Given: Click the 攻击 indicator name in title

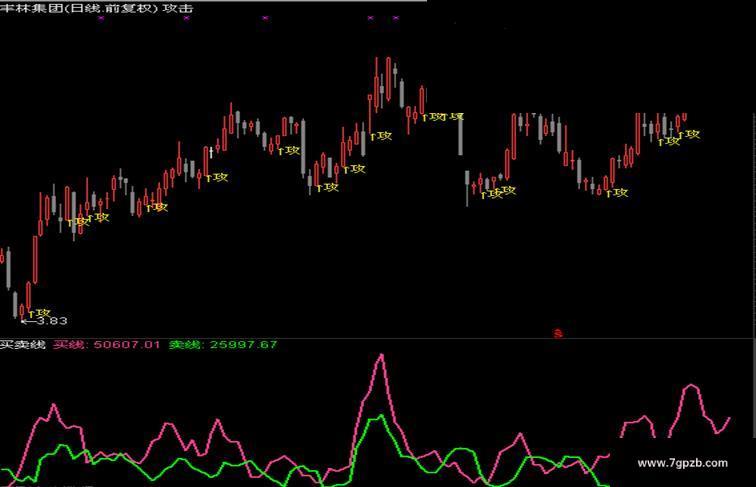Looking at the screenshot, I should [x=178, y=8].
